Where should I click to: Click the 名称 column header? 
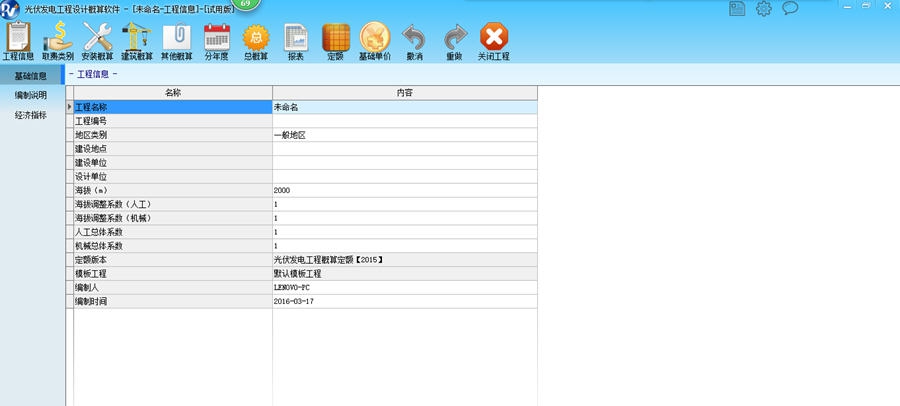point(173,93)
